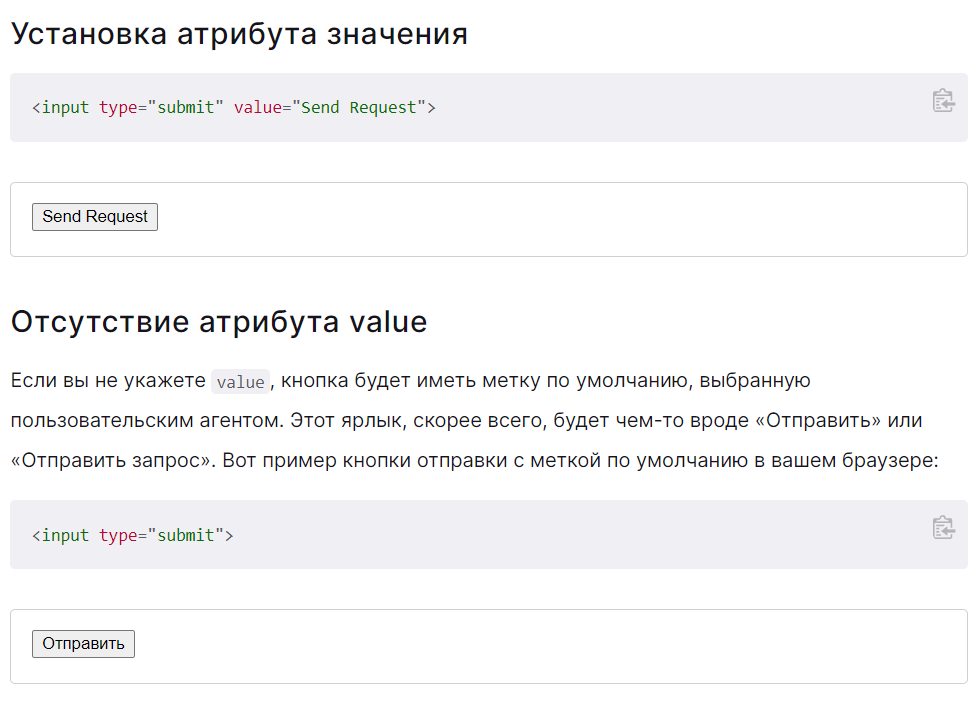This screenshot has width=978, height=709.
Task: Click the inline code word value in paragraph
Action: 241,382
